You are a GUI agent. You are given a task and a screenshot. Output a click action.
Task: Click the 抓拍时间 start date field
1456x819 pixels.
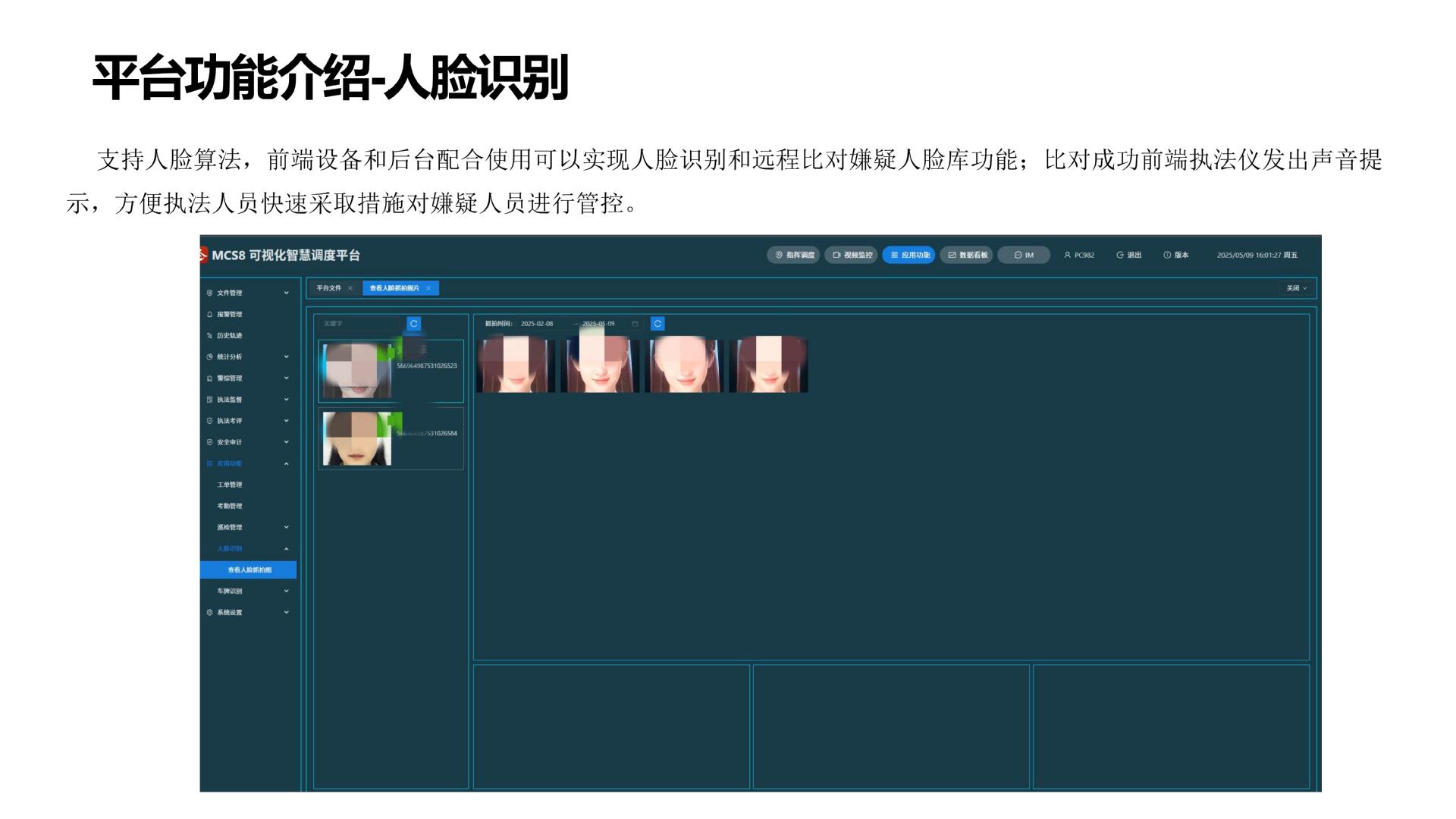(x=538, y=323)
